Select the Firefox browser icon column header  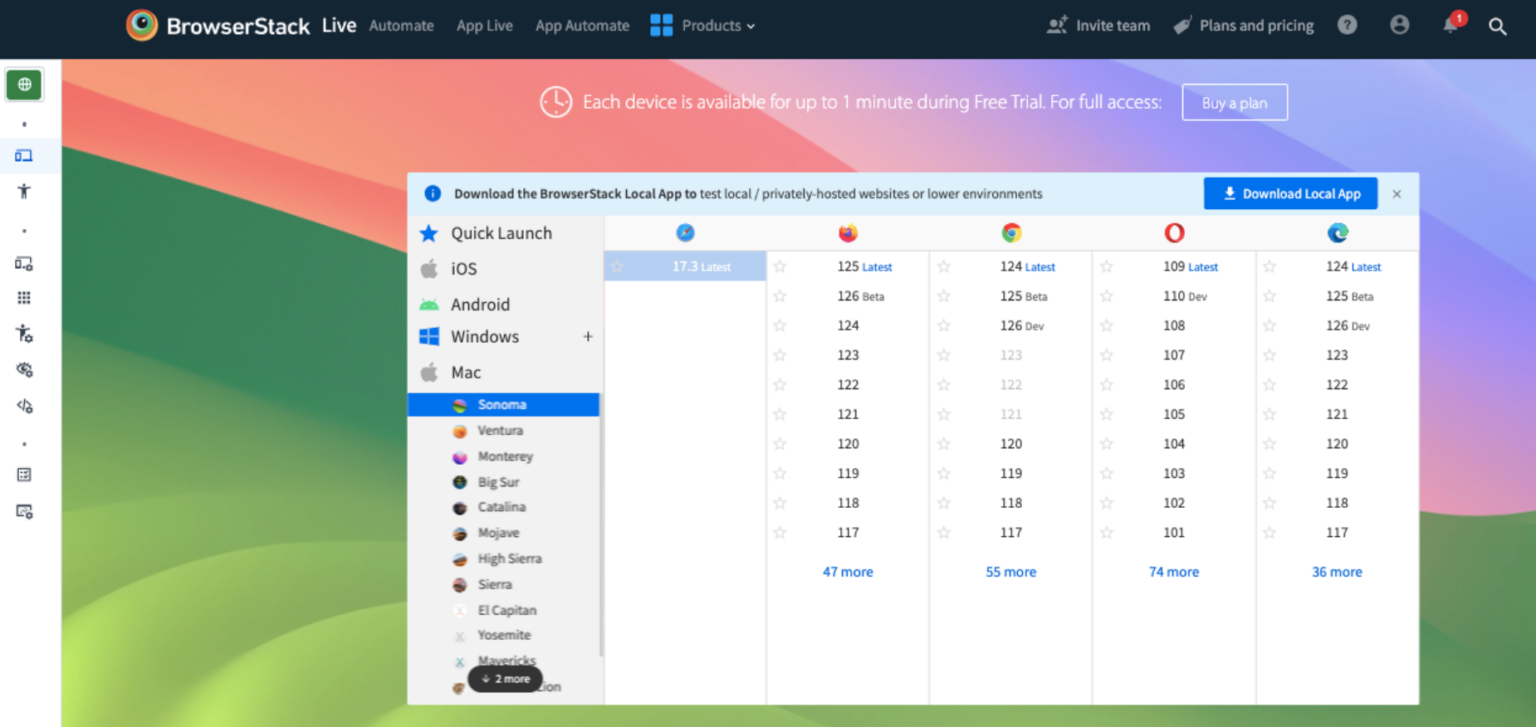tap(847, 232)
